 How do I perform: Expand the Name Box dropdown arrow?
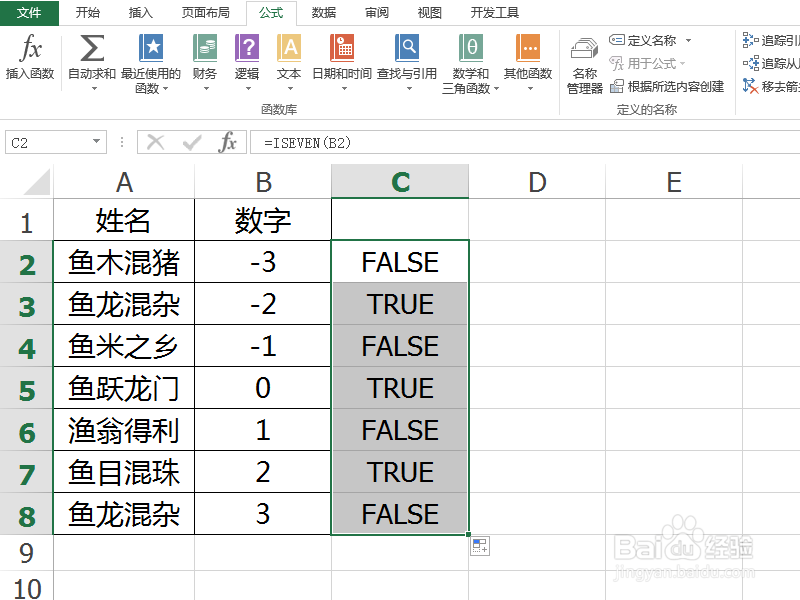tap(96, 141)
